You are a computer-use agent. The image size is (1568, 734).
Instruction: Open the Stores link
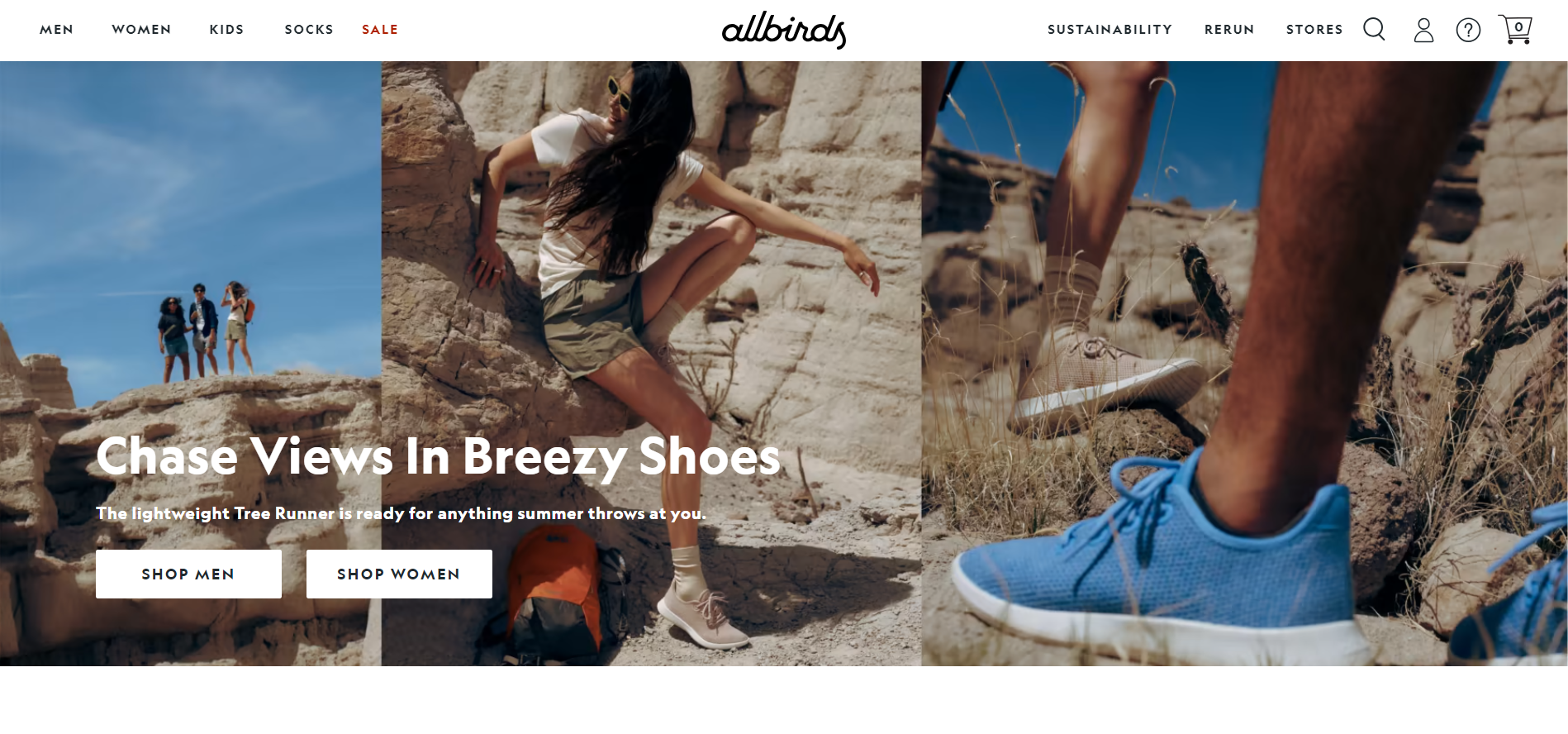coord(1314,30)
